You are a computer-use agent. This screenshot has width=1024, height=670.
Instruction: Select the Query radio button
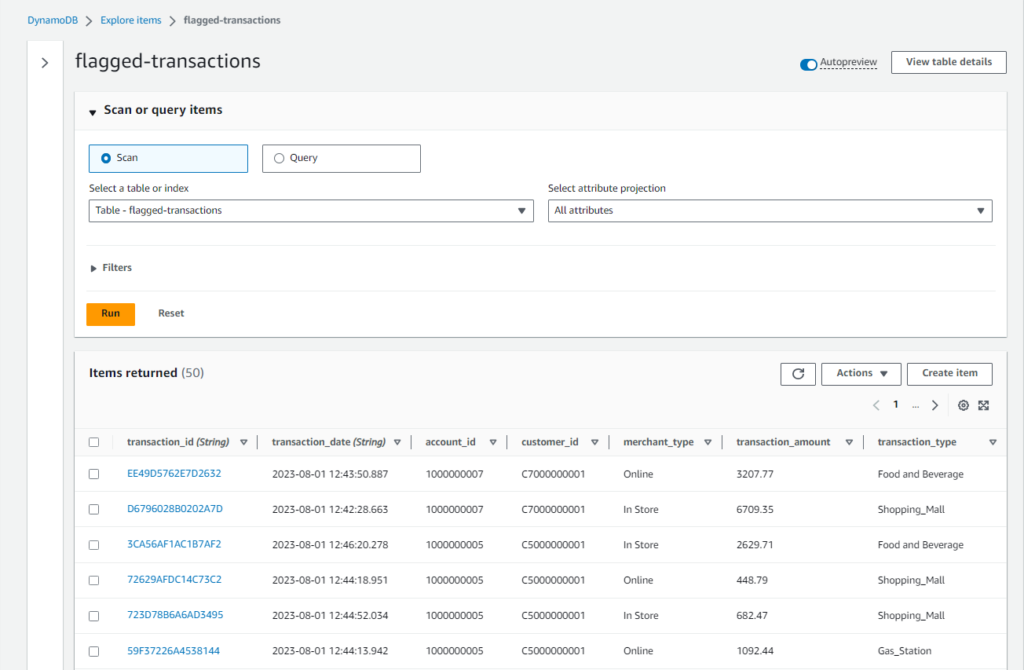pos(279,158)
